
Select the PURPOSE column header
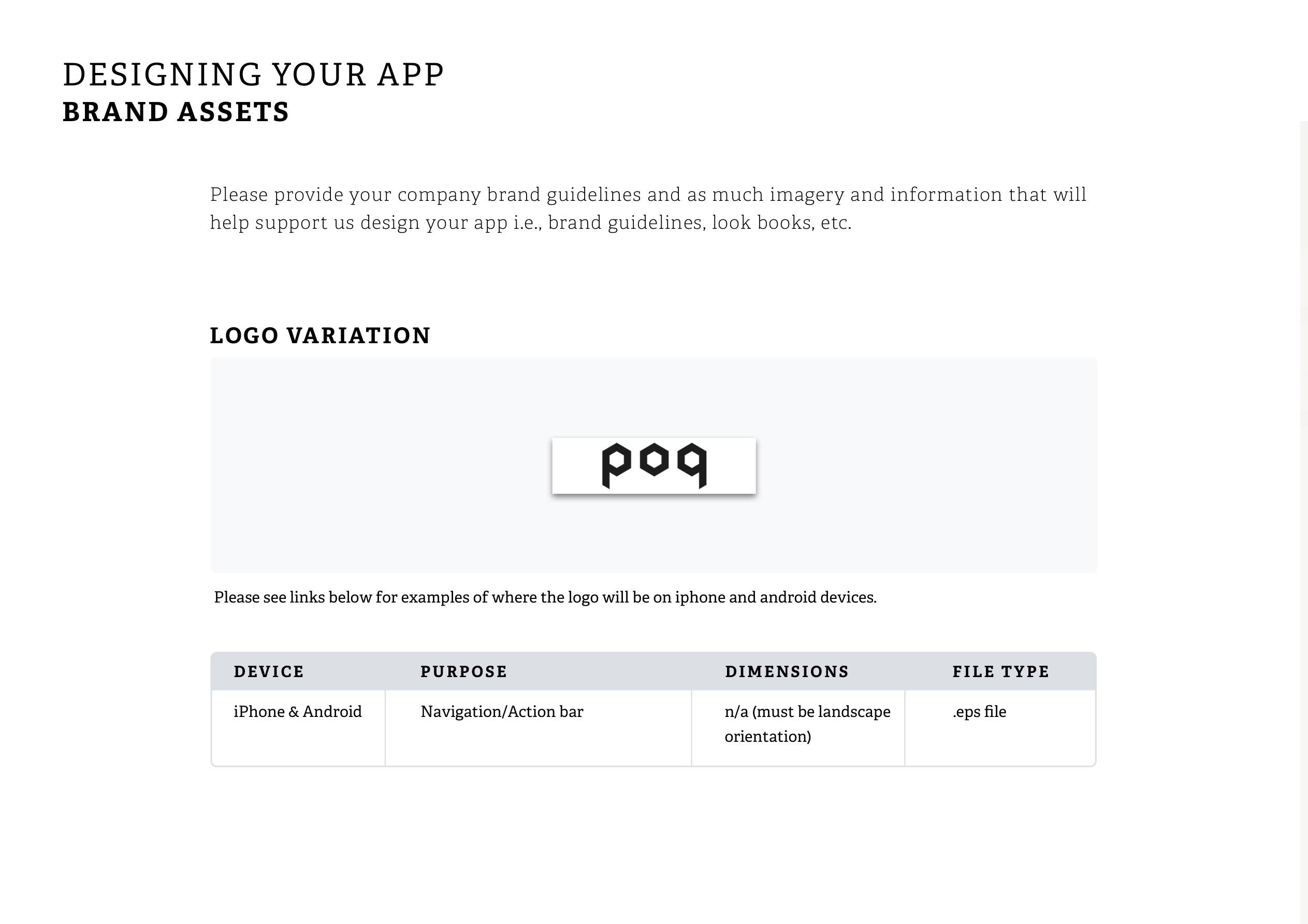click(464, 671)
